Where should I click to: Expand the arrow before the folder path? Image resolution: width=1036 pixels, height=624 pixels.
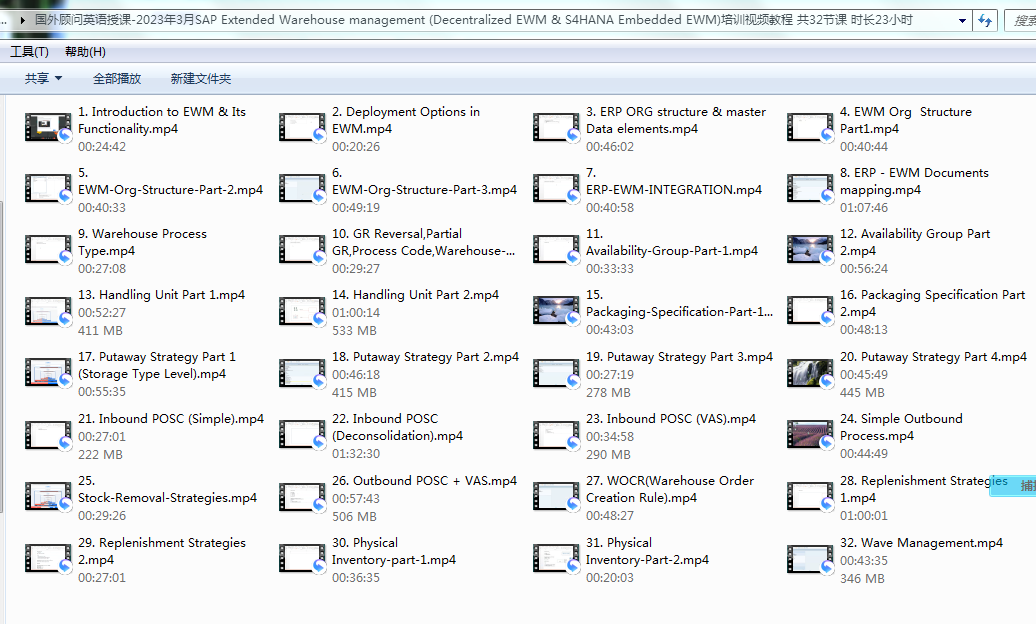pos(23,20)
